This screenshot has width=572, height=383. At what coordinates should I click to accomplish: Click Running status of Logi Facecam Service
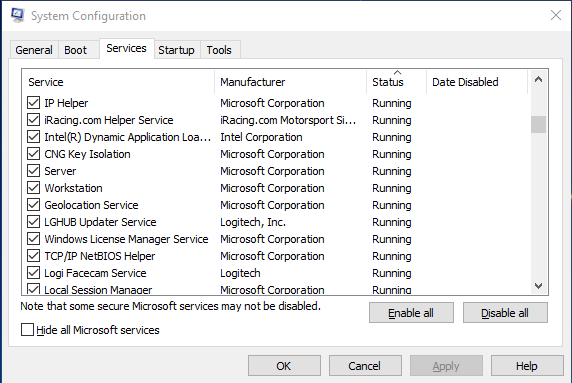pyautogui.click(x=392, y=273)
